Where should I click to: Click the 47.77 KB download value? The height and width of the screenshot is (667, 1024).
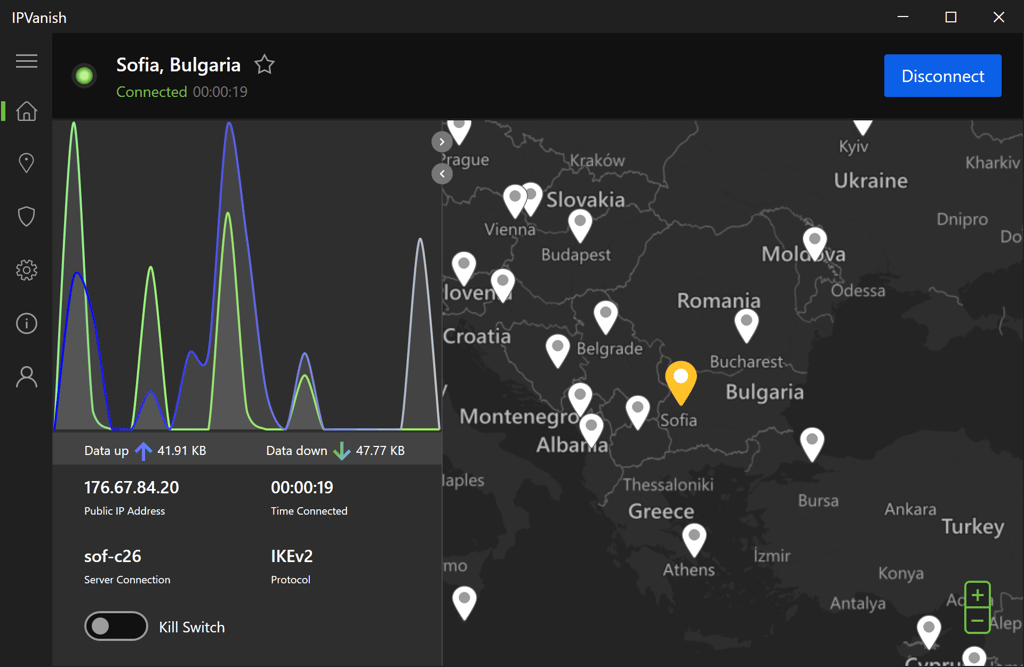click(380, 451)
